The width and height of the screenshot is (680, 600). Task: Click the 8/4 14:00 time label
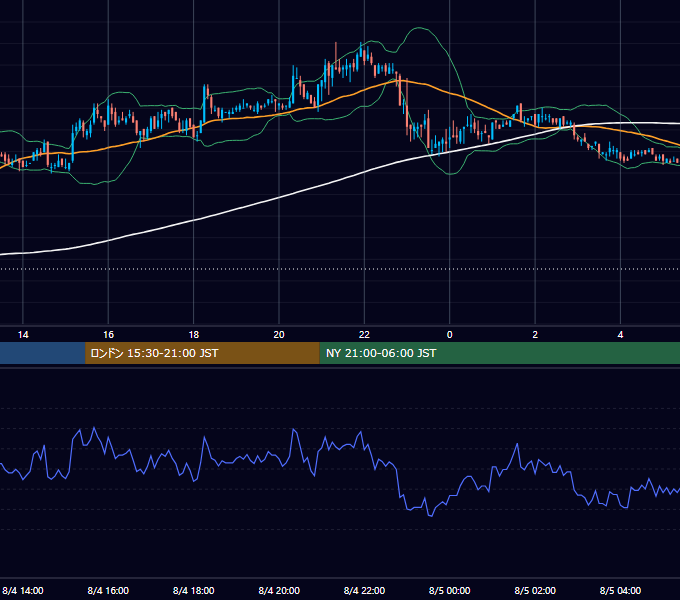[x=23, y=591]
